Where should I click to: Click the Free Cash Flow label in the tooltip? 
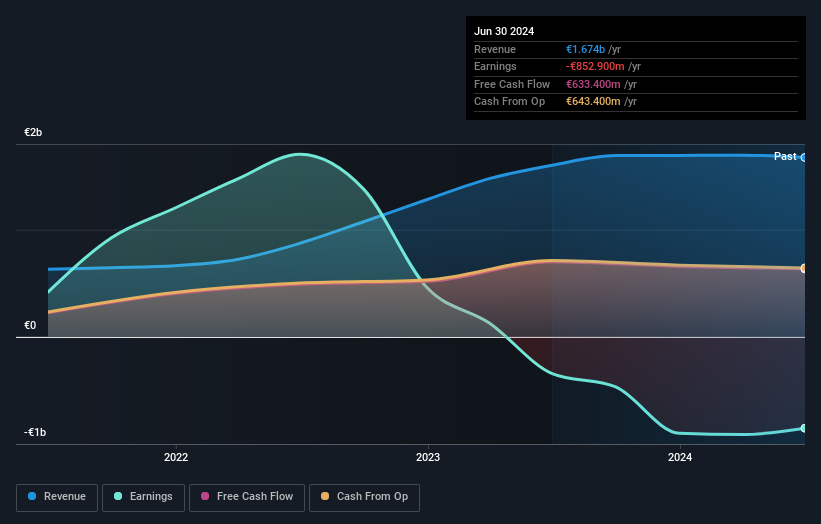click(x=512, y=84)
